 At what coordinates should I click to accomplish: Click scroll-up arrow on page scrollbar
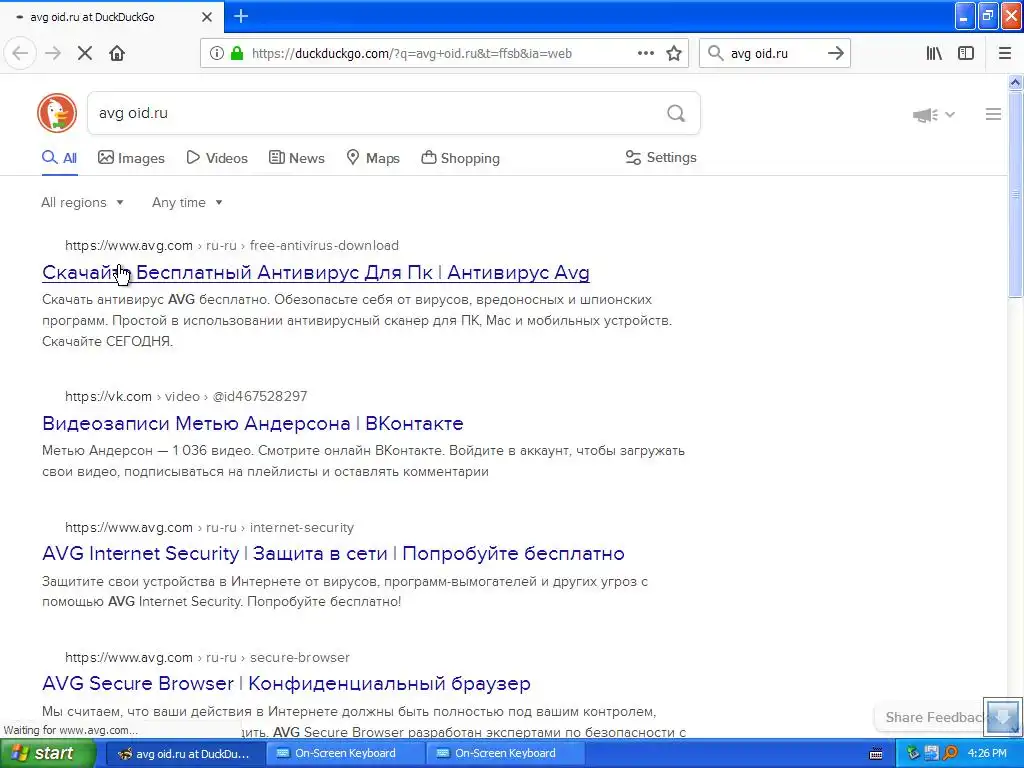pos(1015,82)
